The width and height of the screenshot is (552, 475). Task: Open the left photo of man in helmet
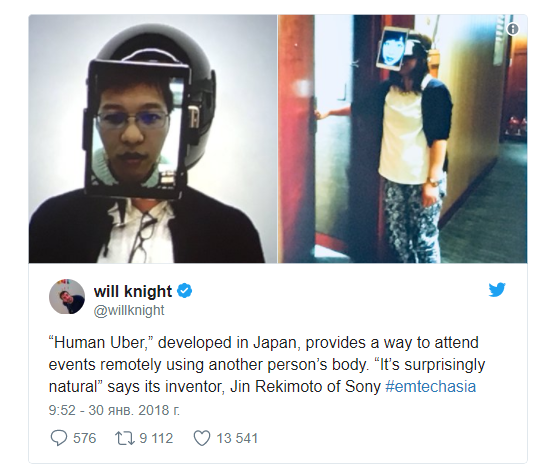click(x=153, y=139)
